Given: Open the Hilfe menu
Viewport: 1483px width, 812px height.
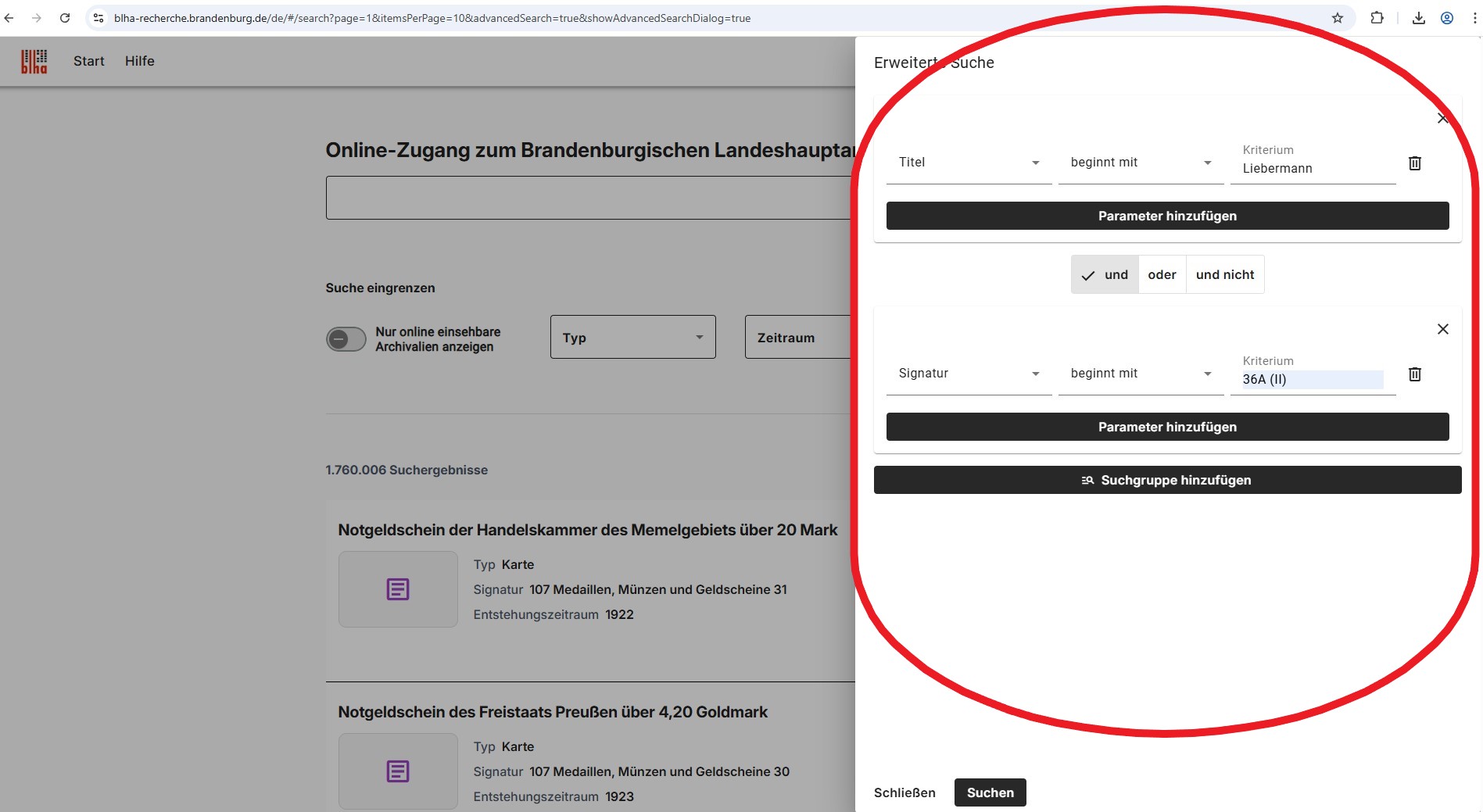Looking at the screenshot, I should pos(139,61).
